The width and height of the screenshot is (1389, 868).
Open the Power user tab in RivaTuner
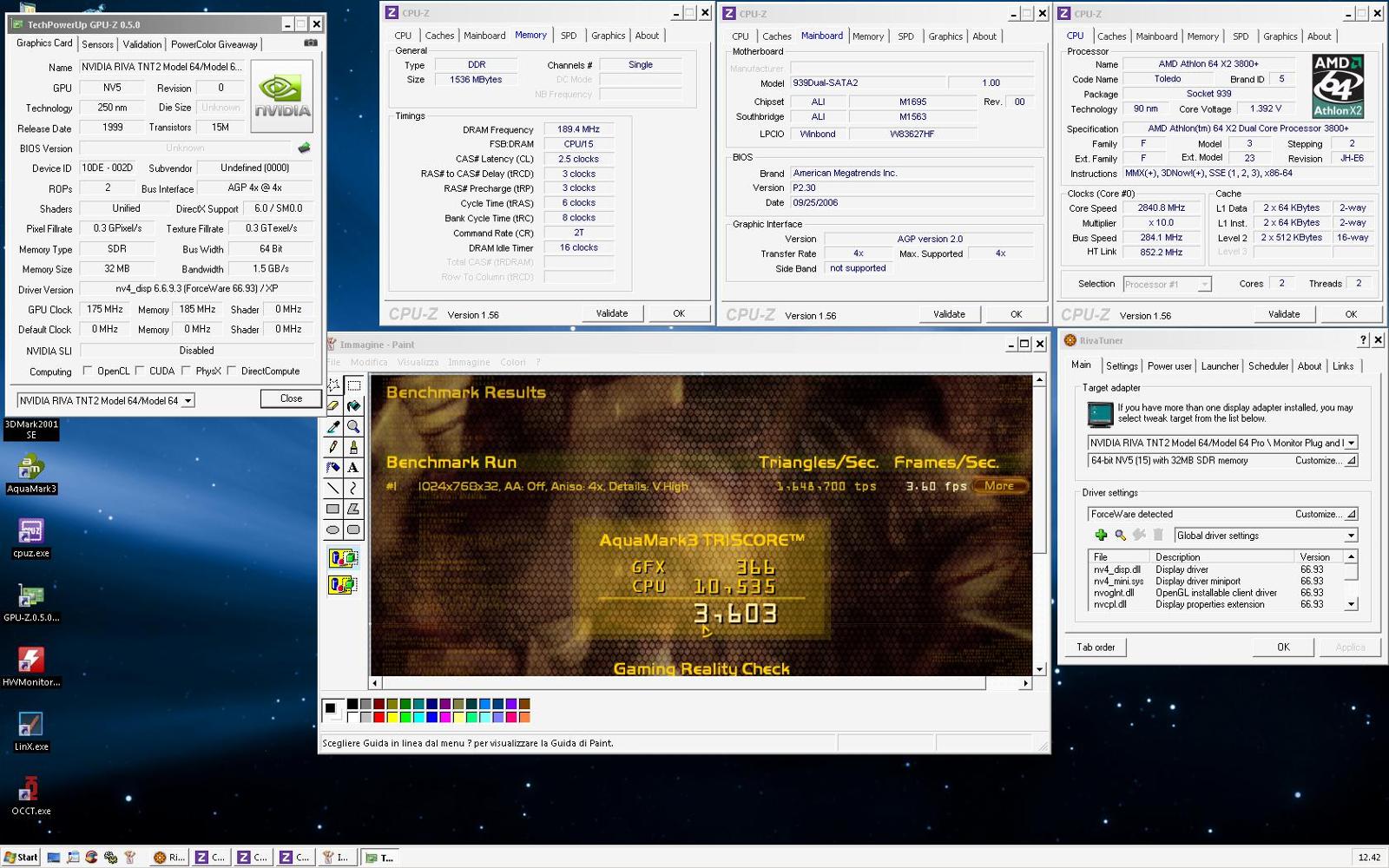coord(1169,366)
